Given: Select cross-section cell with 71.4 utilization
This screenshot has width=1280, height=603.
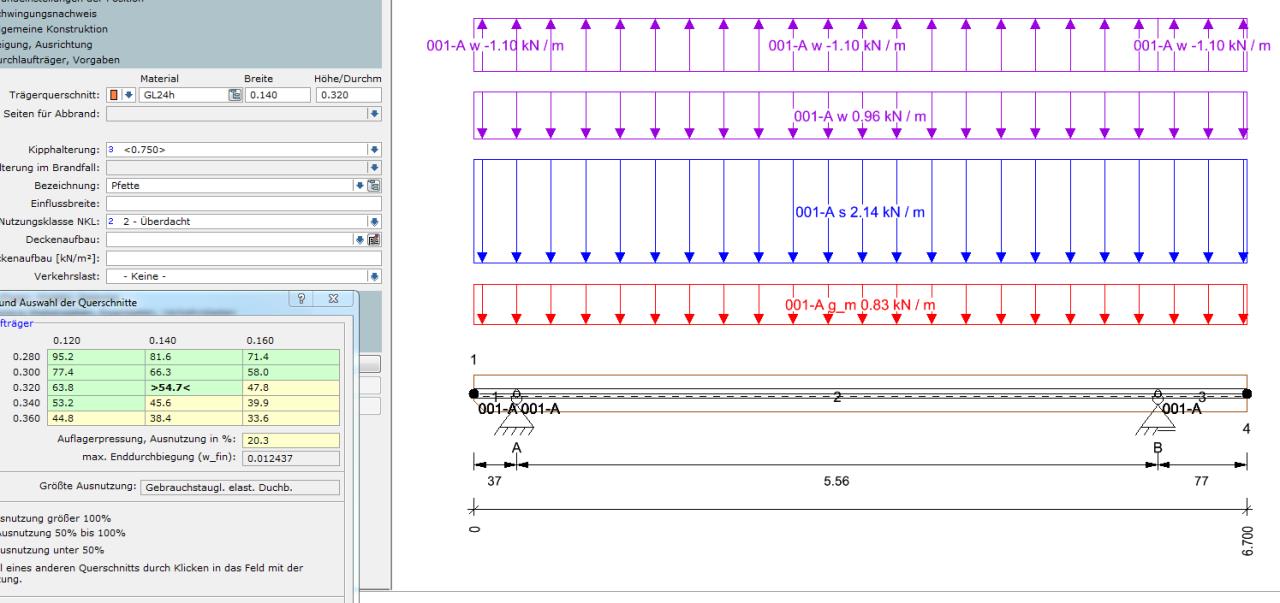Looking at the screenshot, I should point(291,355).
